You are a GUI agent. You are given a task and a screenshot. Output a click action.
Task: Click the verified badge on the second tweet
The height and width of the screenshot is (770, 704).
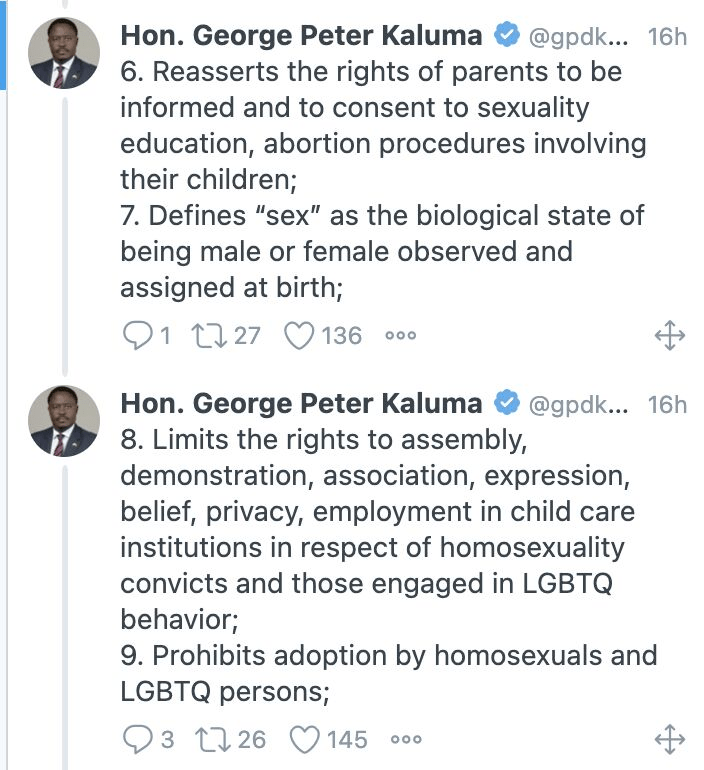pyautogui.click(x=507, y=404)
